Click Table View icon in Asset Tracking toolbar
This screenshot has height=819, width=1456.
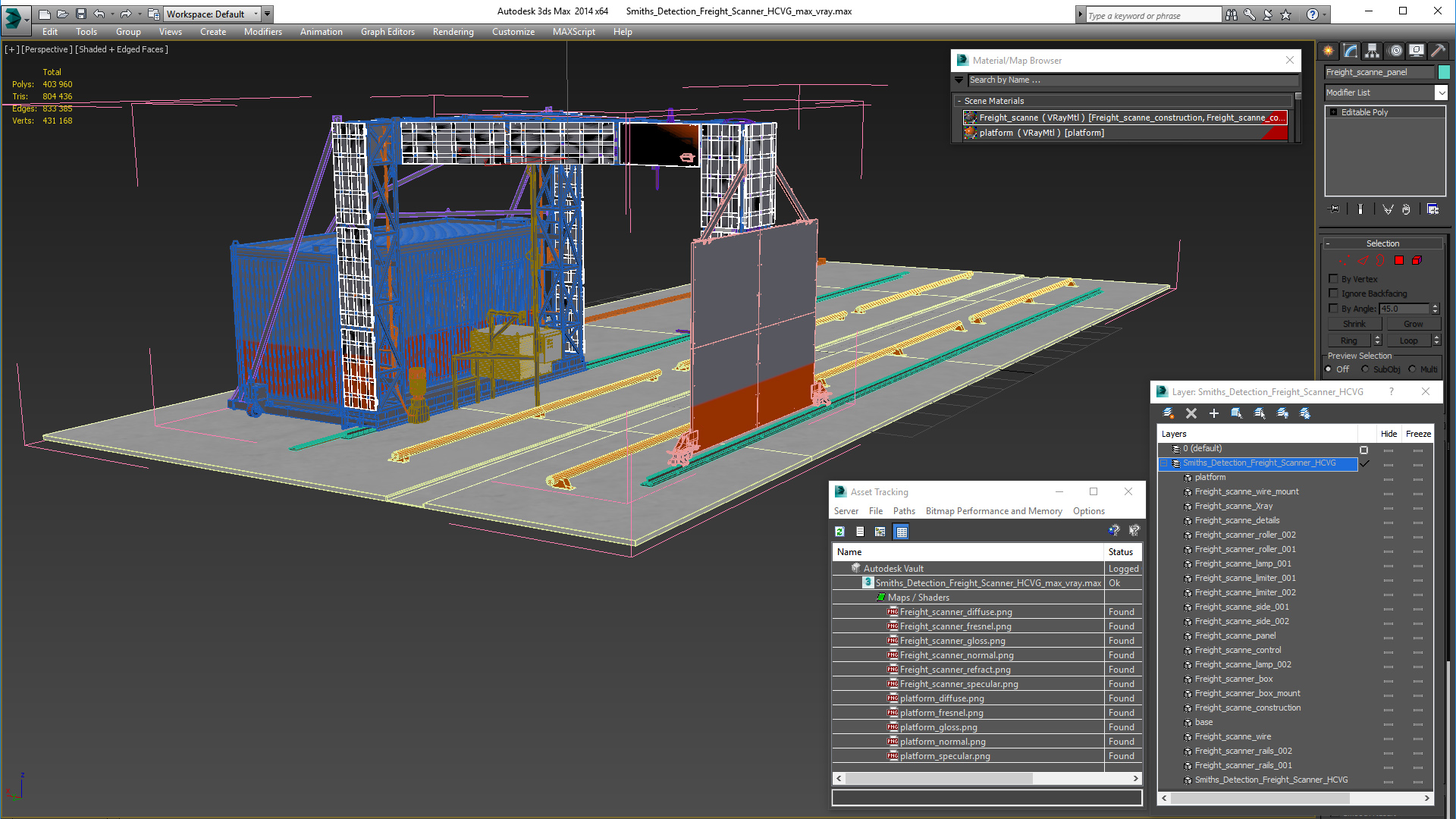901,532
